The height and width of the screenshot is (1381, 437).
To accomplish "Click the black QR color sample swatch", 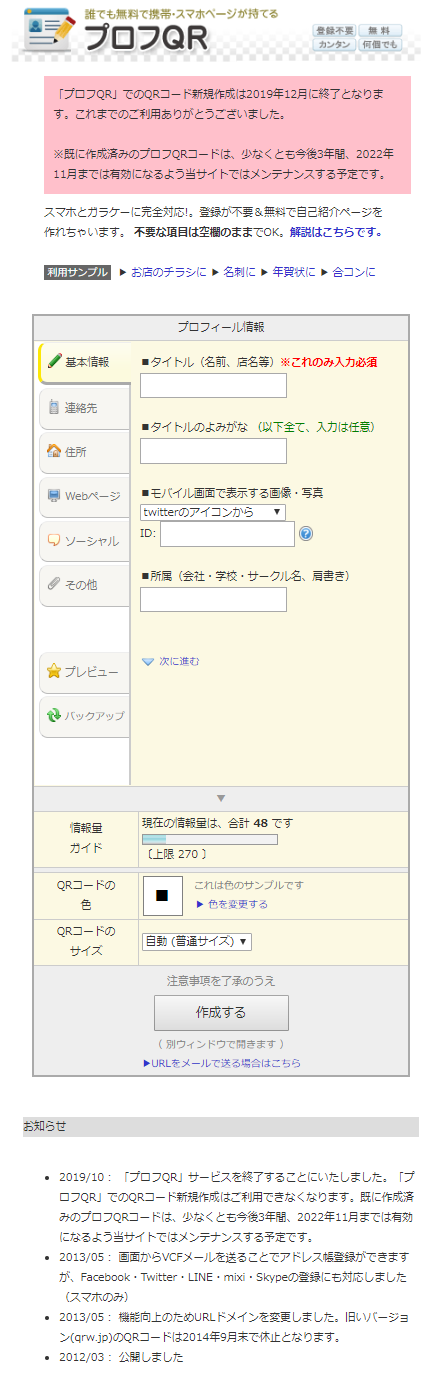I will pos(162,895).
